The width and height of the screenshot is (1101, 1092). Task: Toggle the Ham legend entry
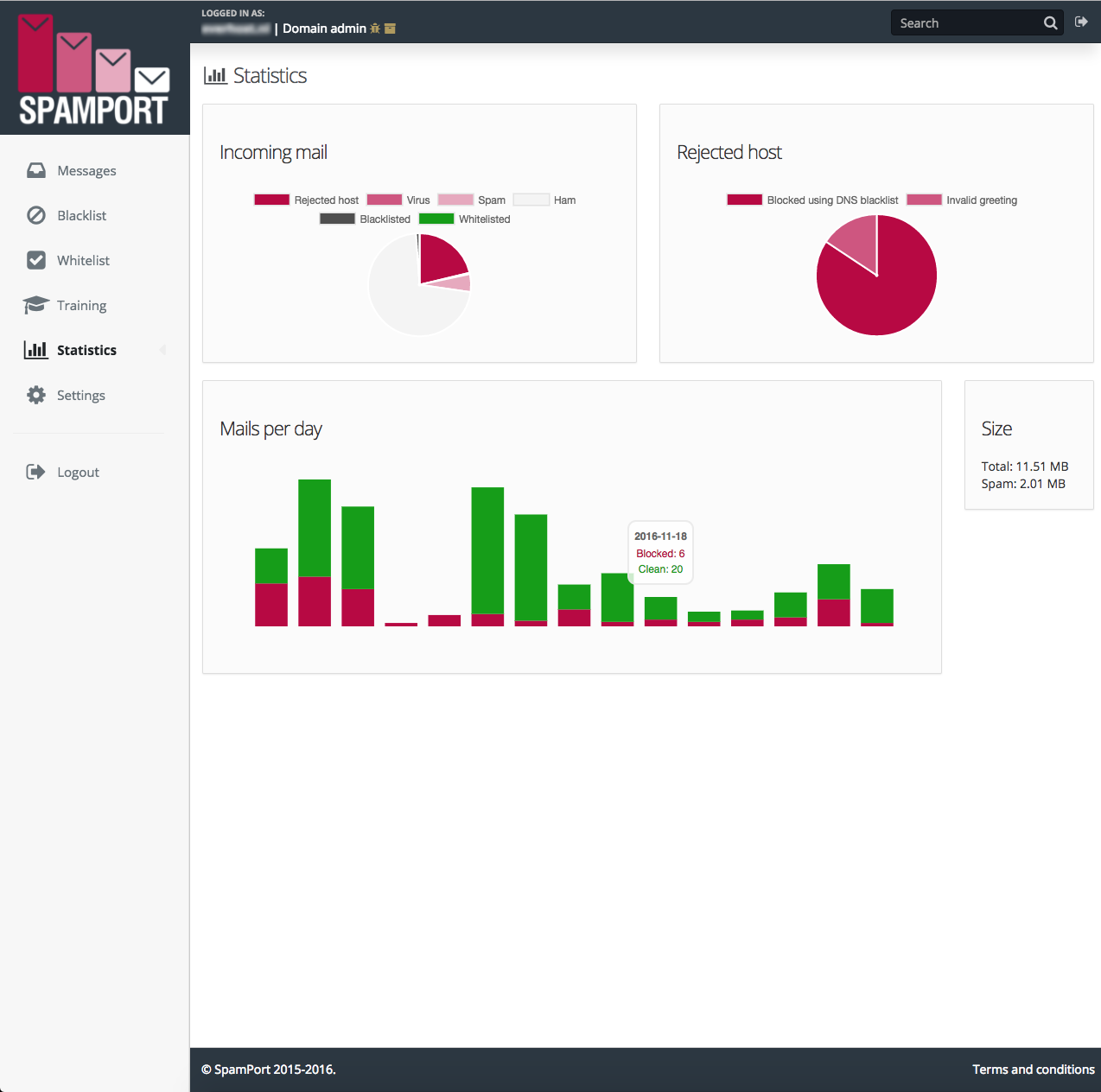544,200
